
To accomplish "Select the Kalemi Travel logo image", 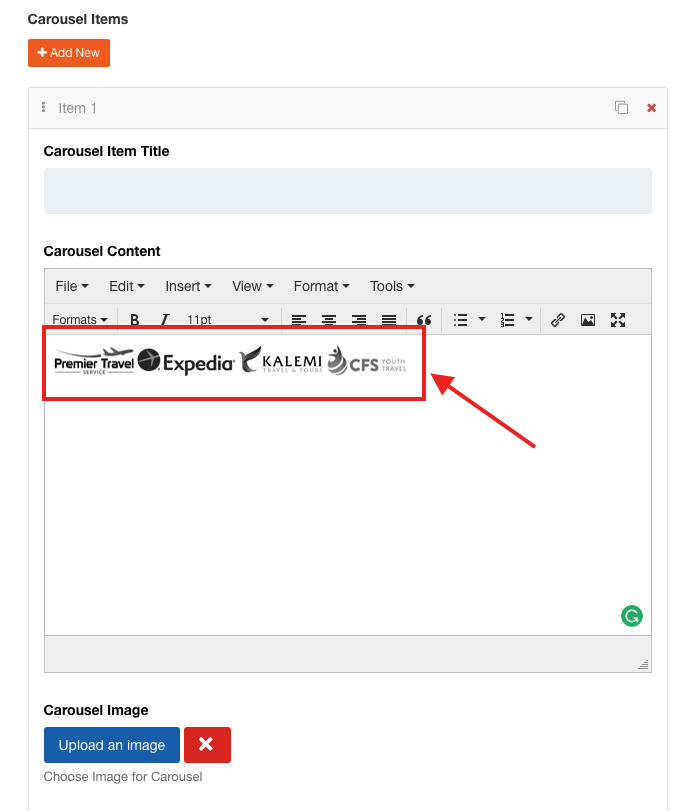I will click(281, 360).
